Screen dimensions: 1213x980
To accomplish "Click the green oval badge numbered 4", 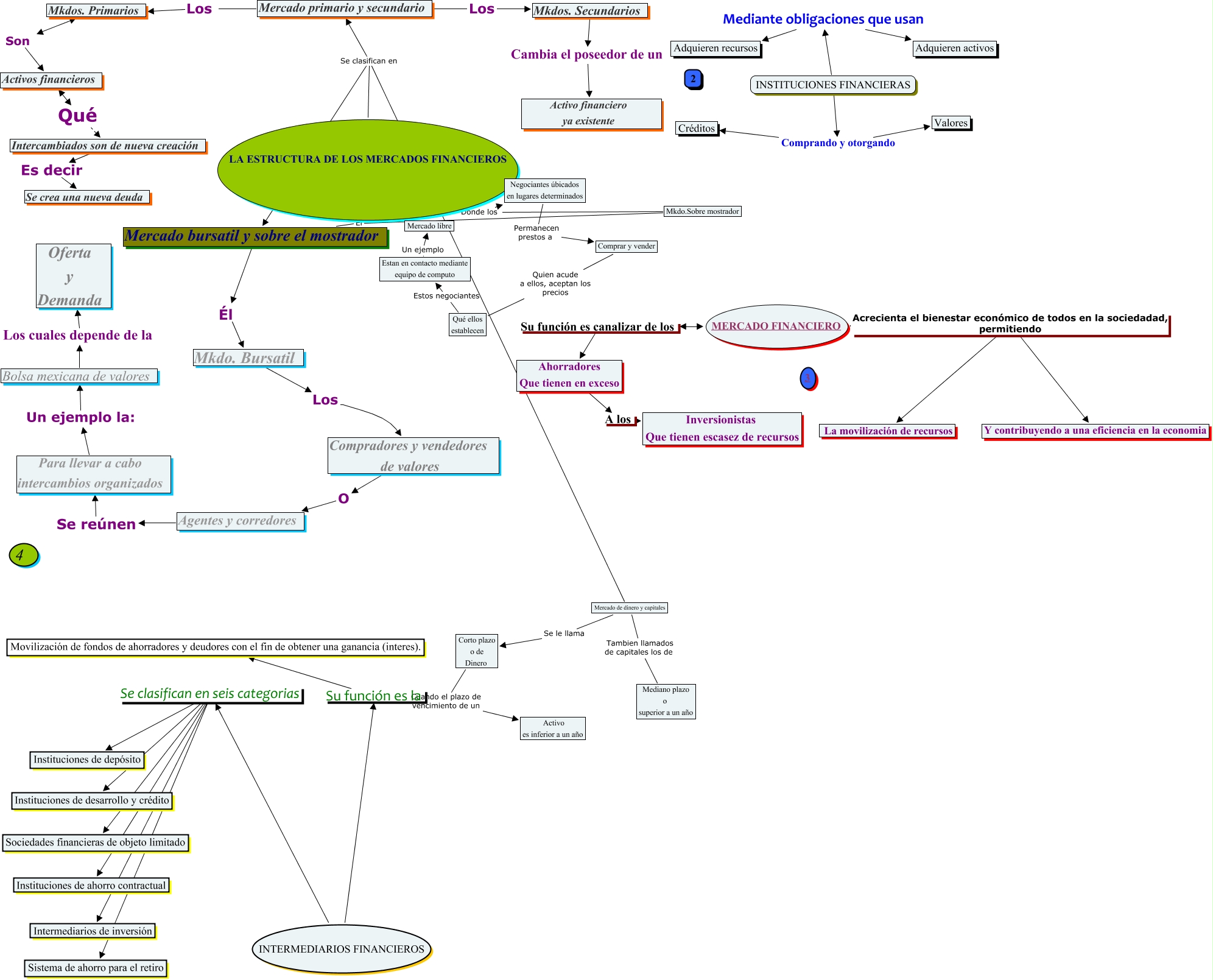I will tap(23, 555).
